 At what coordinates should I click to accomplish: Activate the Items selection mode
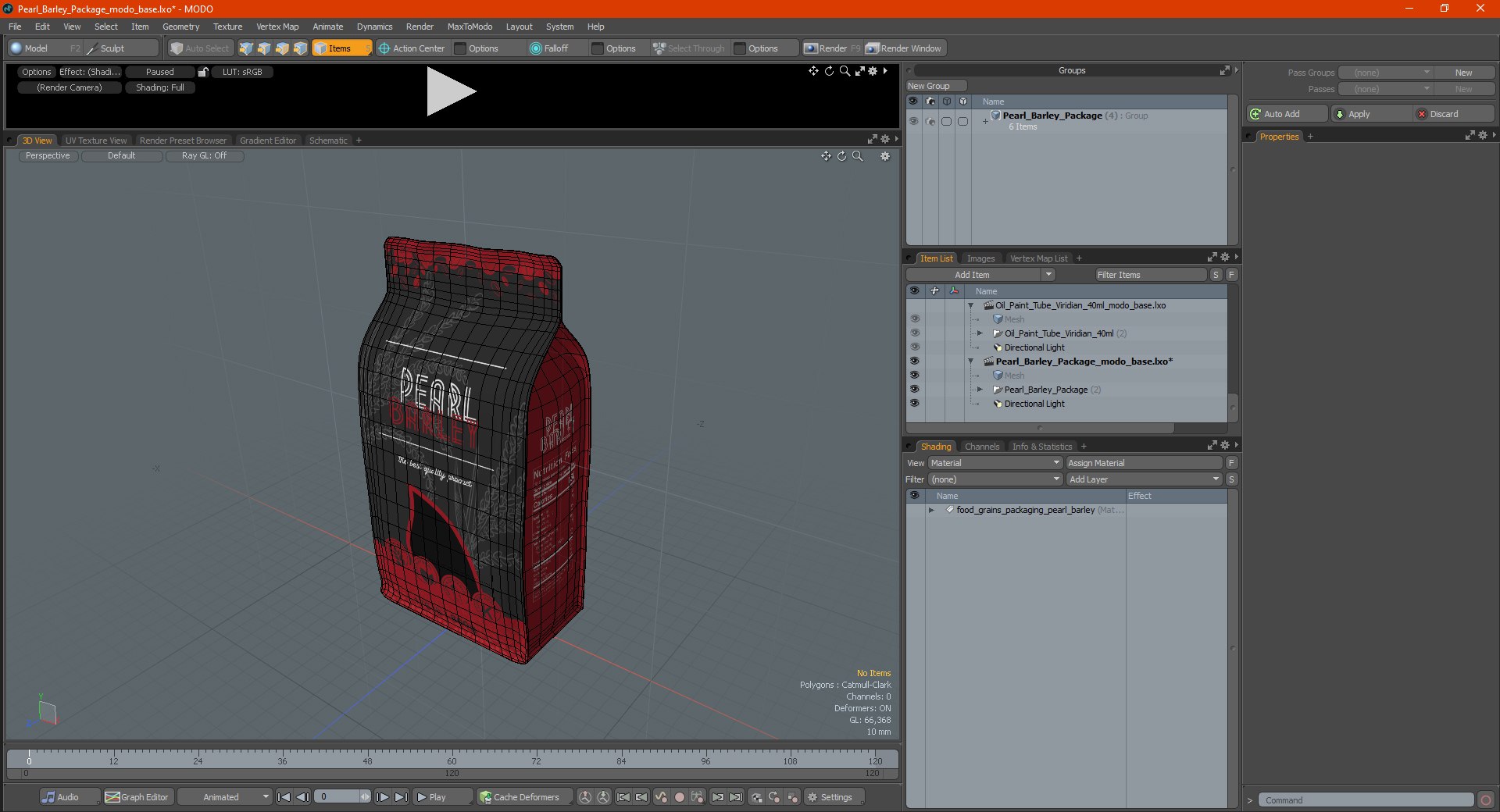[341, 48]
